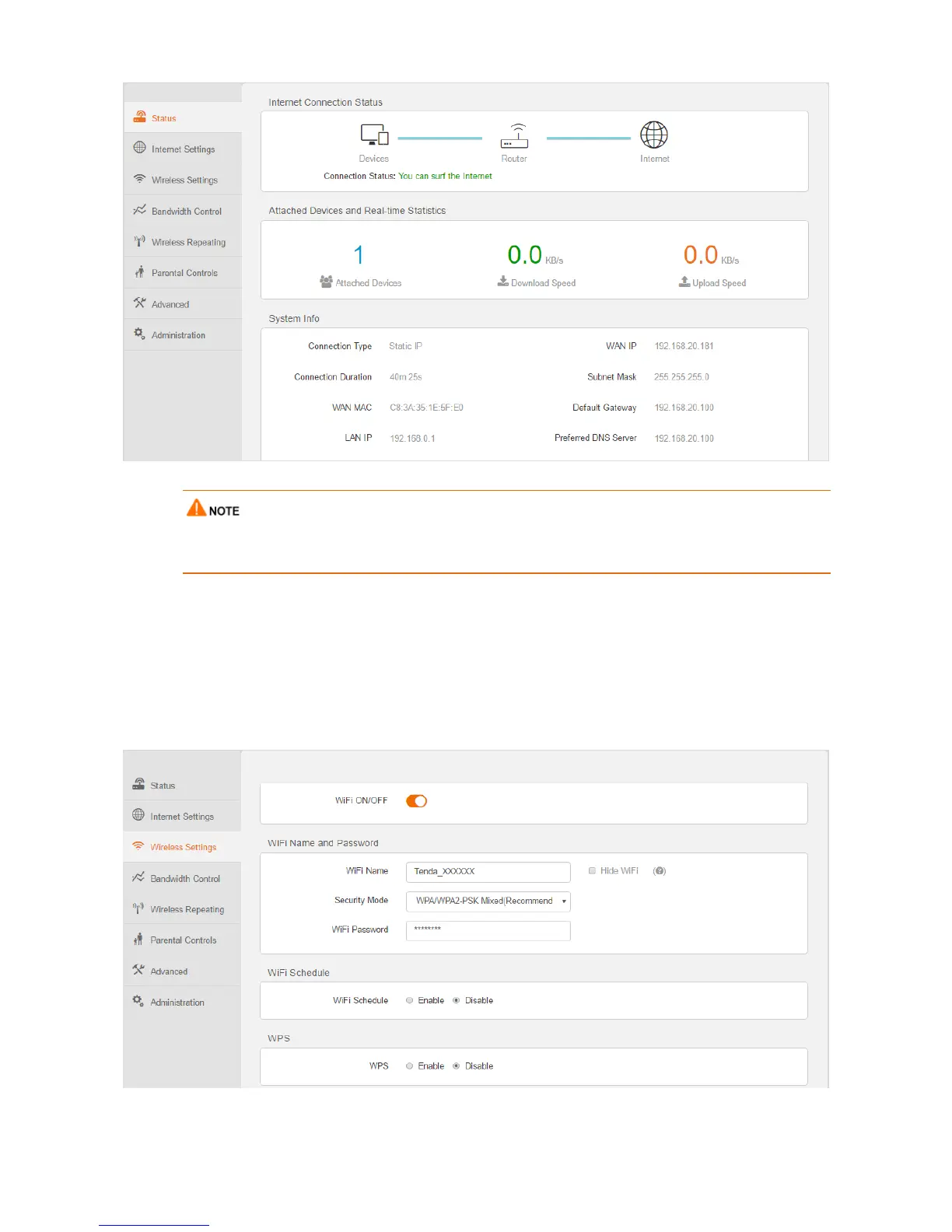This screenshot has height=1232, width=952.
Task: Click inside the WiFi Name field
Action: [x=488, y=872]
